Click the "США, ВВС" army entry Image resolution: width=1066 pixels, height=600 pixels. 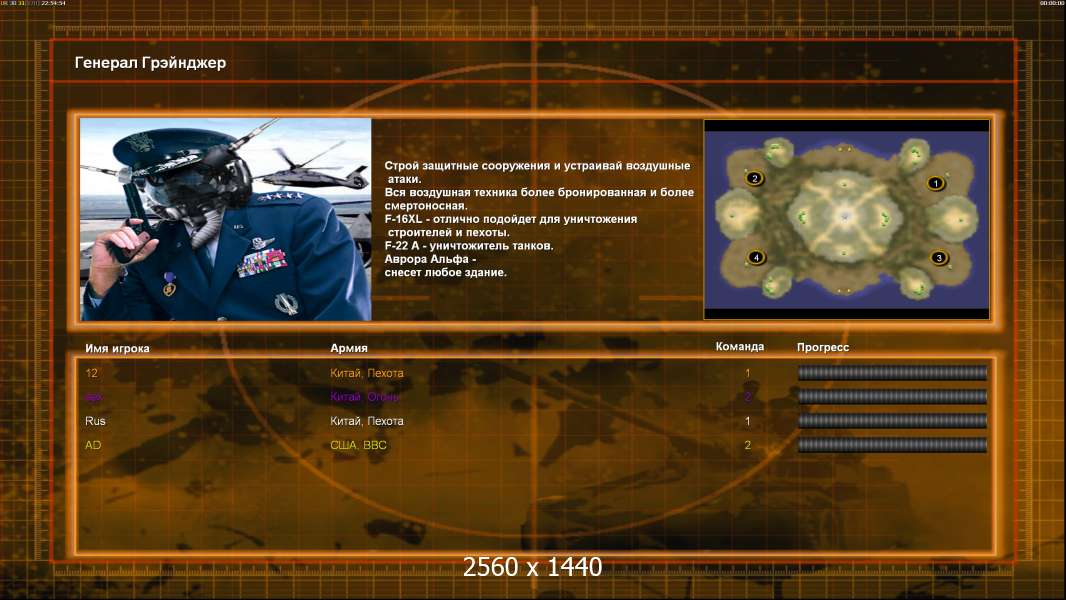358,445
